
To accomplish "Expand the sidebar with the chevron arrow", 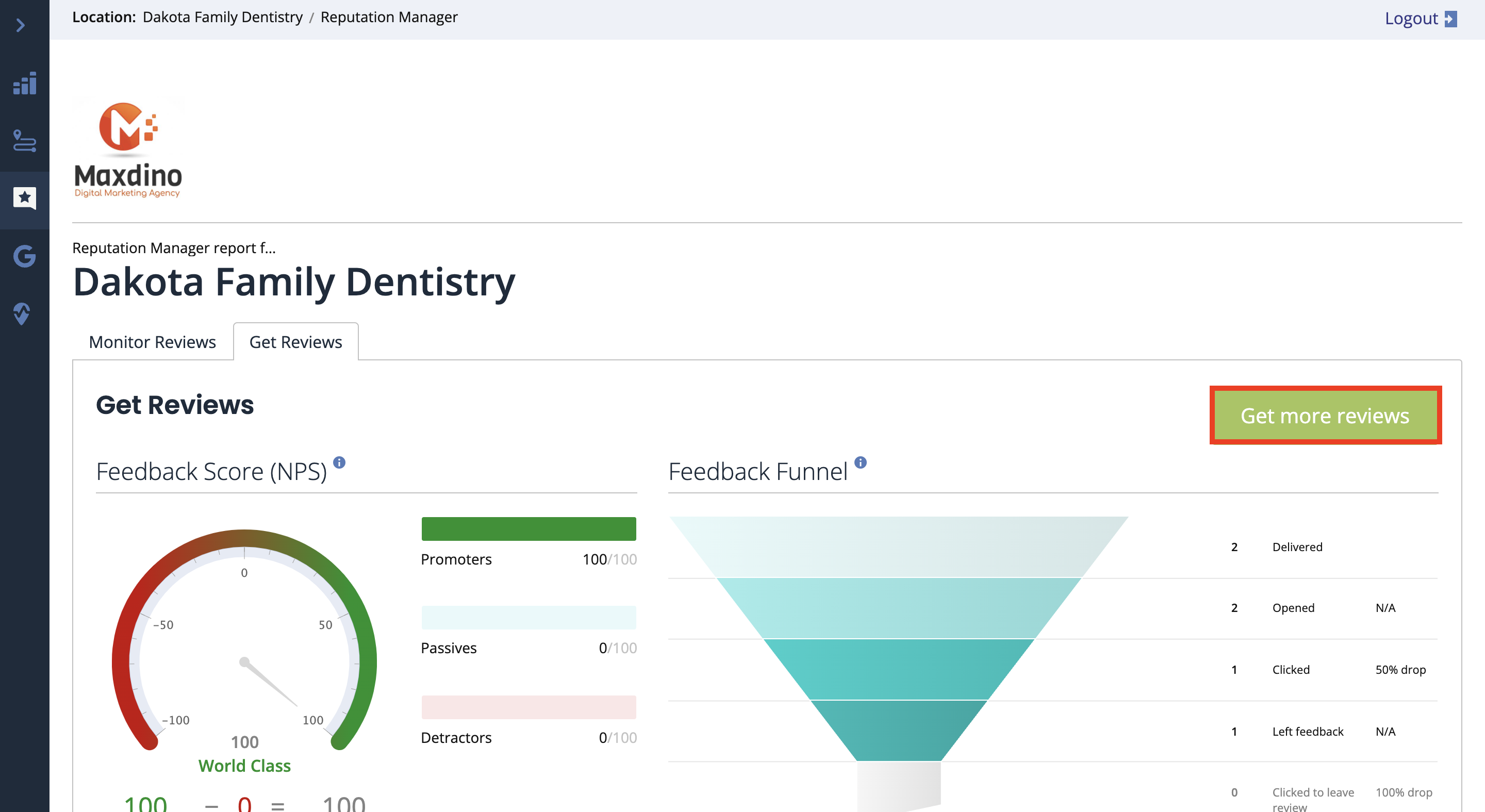I will (21, 25).
